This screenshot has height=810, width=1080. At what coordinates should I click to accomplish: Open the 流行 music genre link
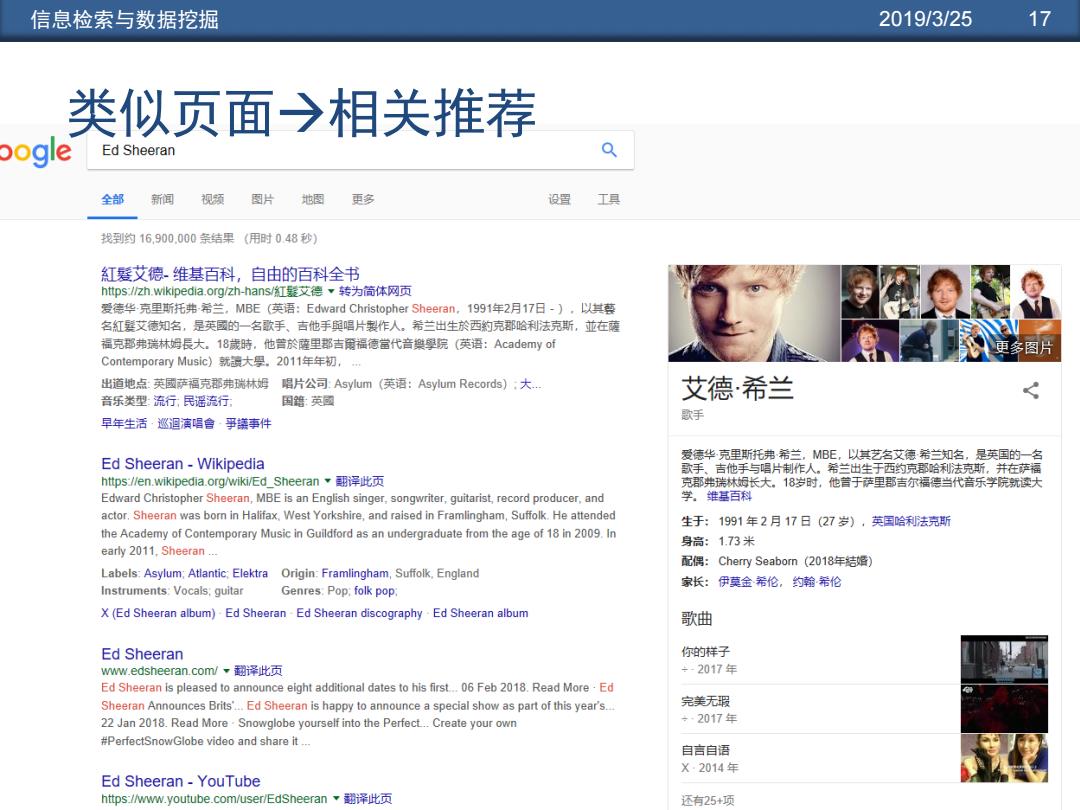coord(165,401)
